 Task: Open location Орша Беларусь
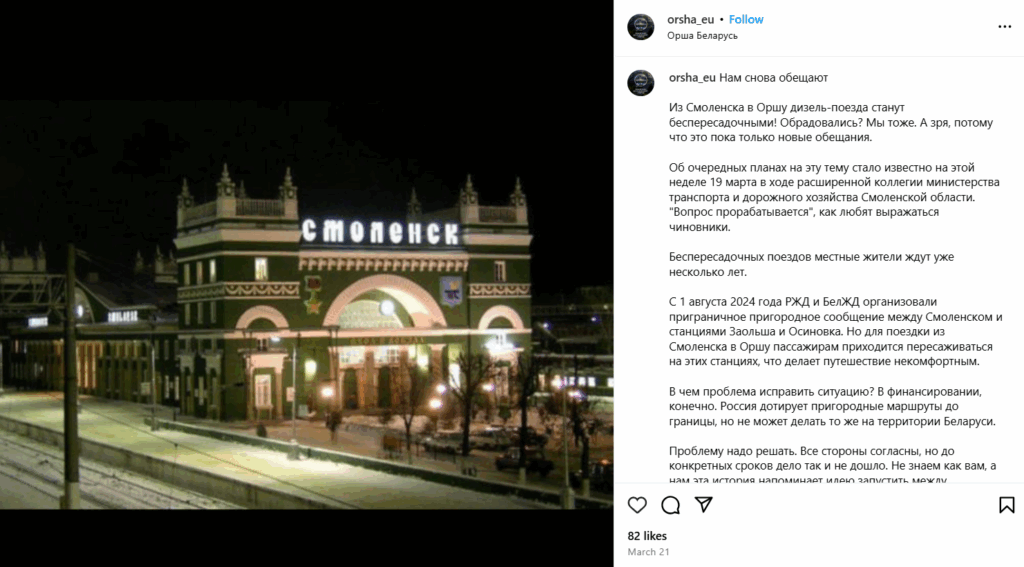pyautogui.click(x=702, y=36)
